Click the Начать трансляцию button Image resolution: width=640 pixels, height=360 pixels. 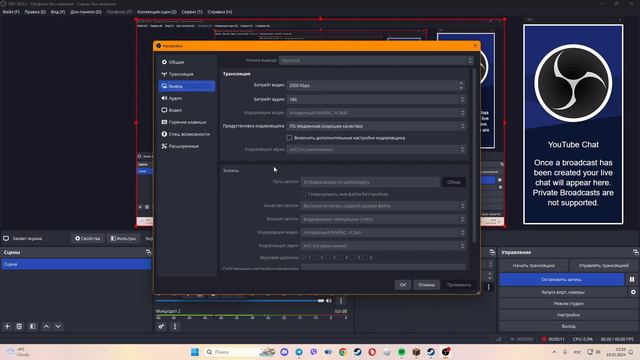coord(533,266)
